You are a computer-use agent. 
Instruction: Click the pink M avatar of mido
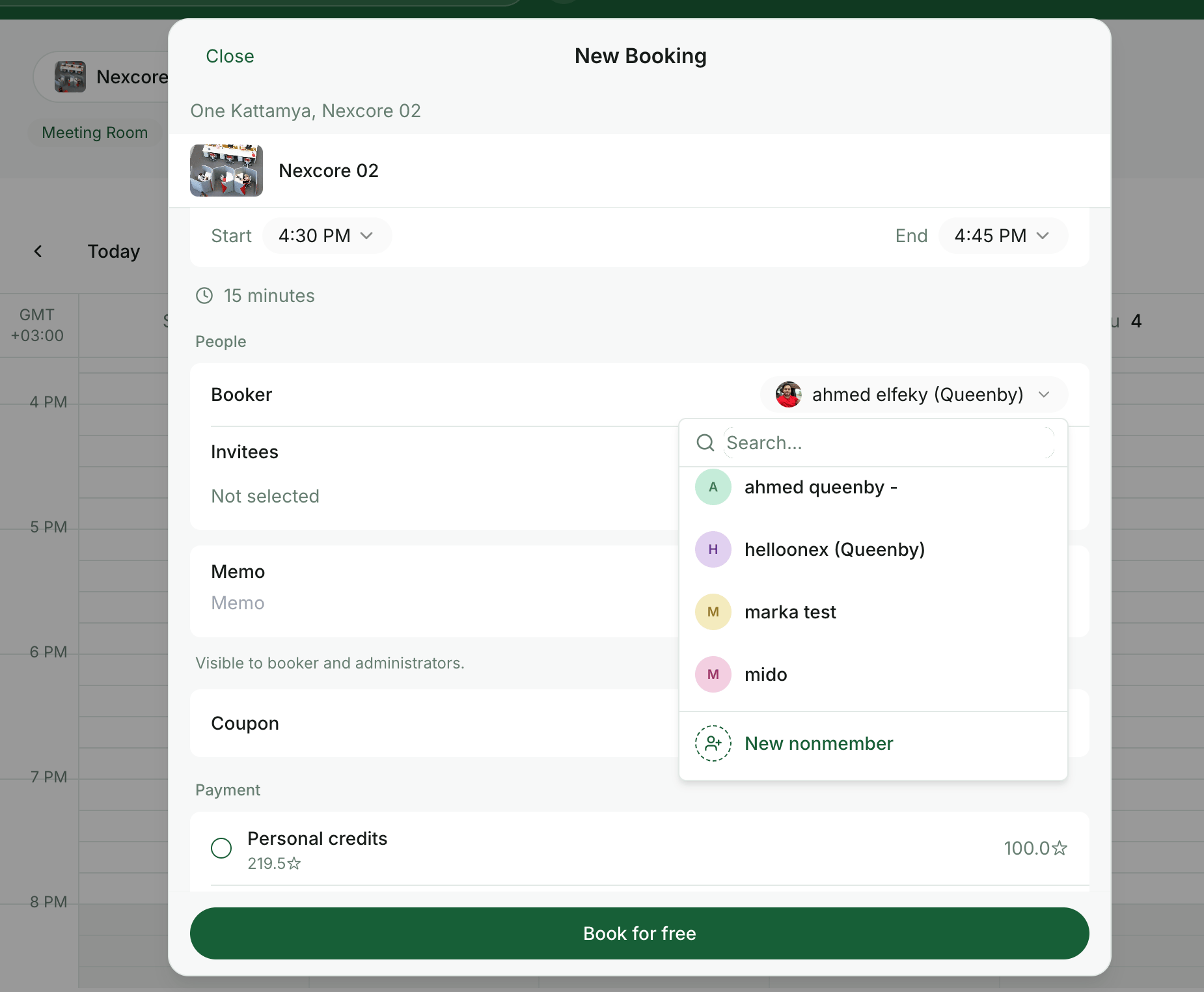(713, 674)
